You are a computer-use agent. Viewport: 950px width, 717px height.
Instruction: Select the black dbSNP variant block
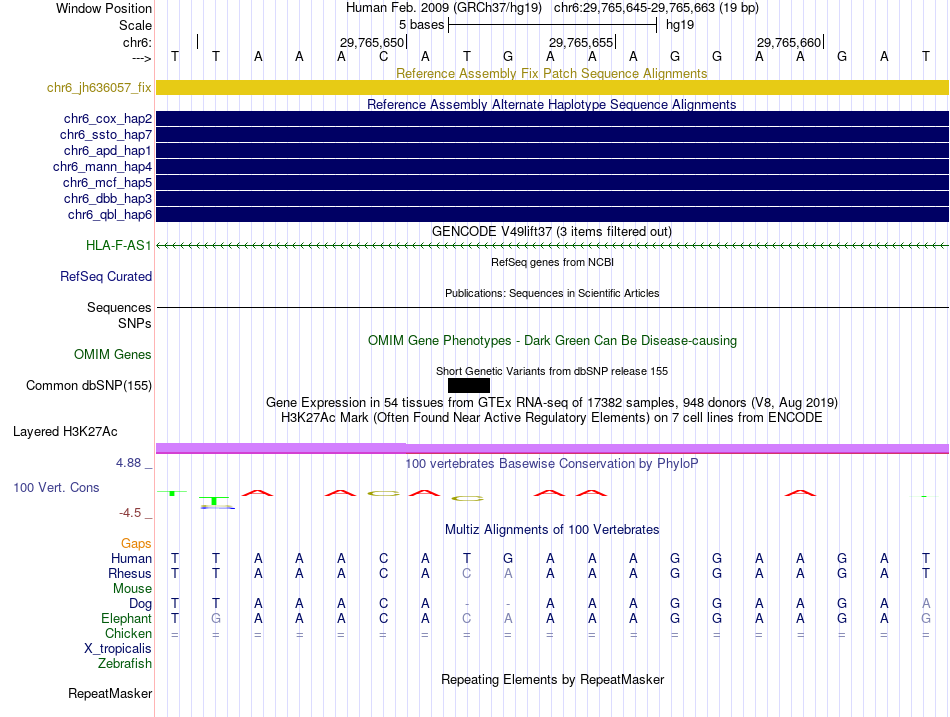click(469, 385)
